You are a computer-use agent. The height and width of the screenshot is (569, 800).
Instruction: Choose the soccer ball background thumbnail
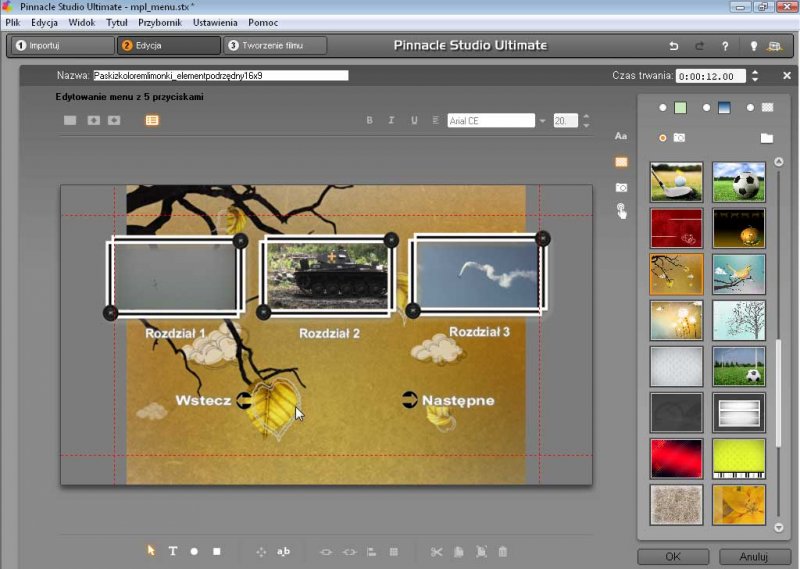739,182
